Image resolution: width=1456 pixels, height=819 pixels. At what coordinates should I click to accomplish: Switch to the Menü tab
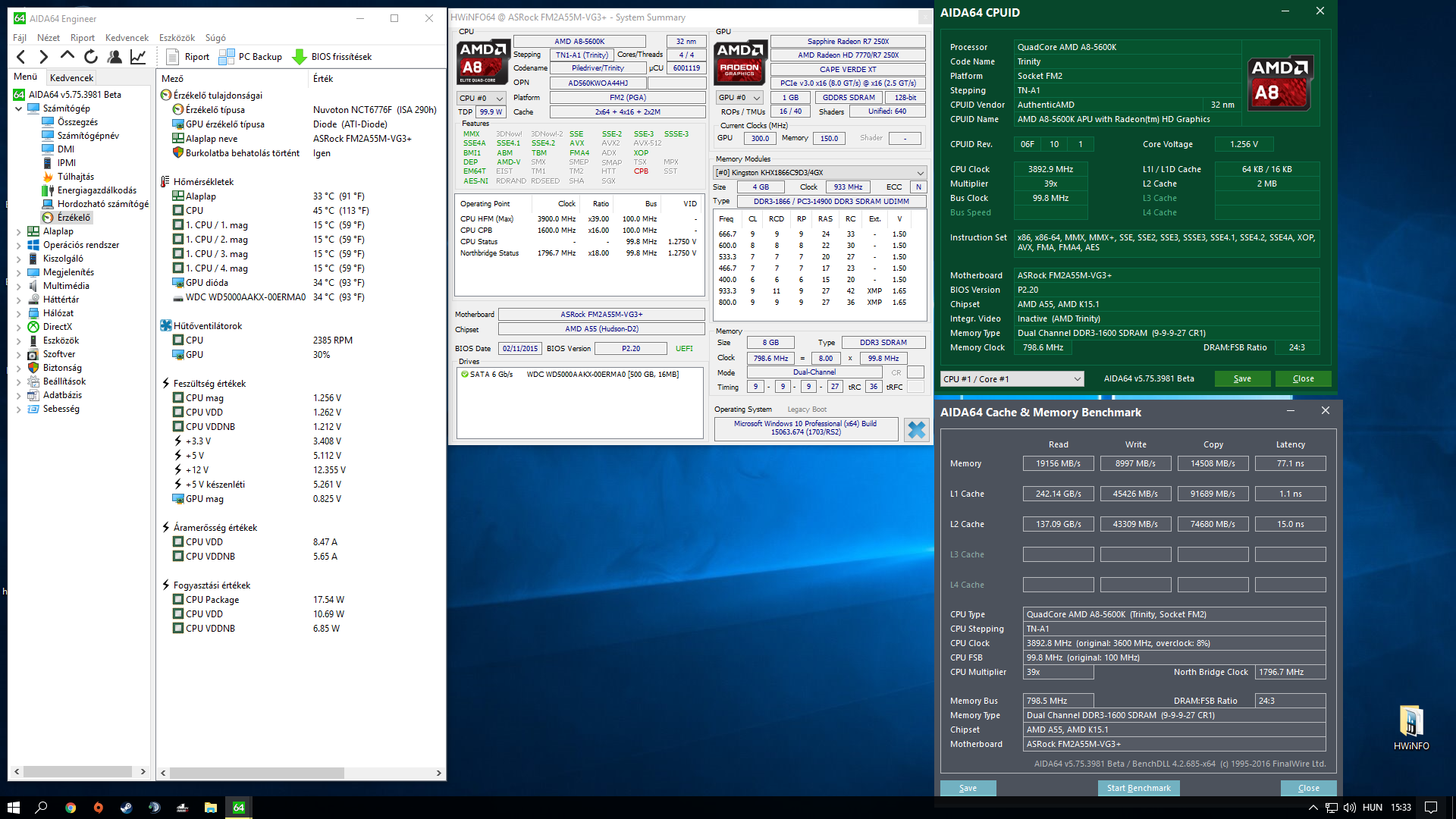coord(26,77)
